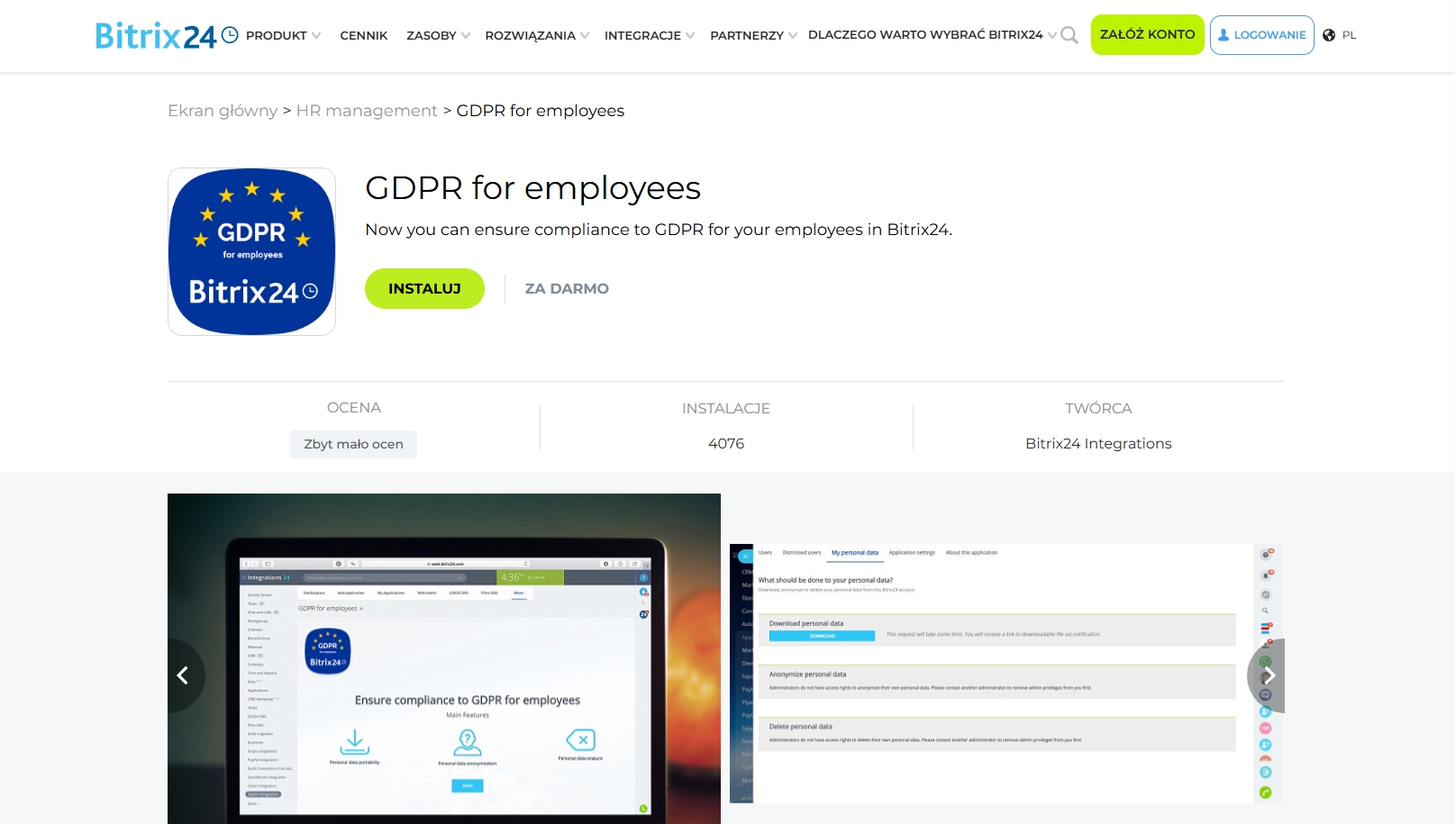Click the OCENA column label
Viewport: 1456px width, 824px height.
pos(354,408)
